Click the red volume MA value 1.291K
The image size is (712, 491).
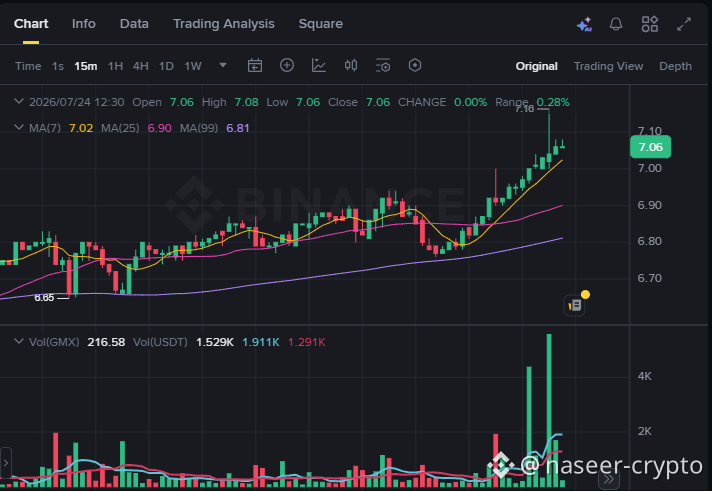(307, 342)
